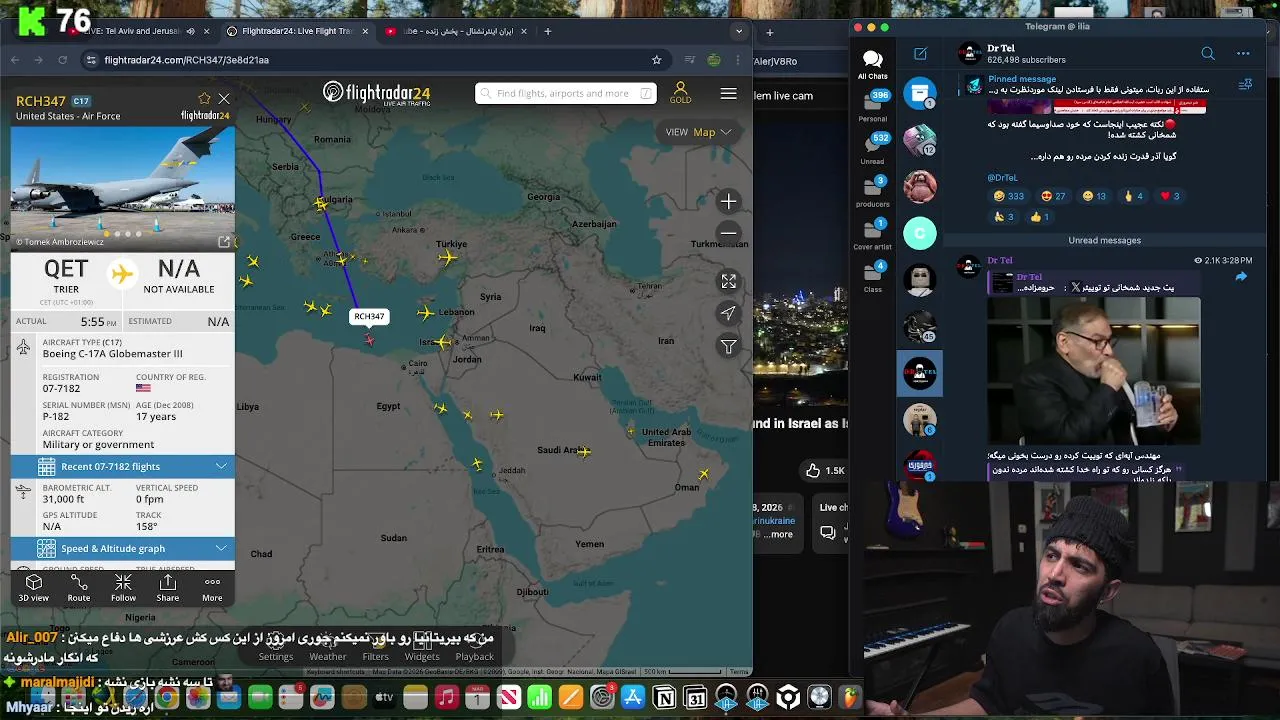Expand Recent 07-7182 flights section
This screenshot has height=720, width=1280.
point(123,466)
